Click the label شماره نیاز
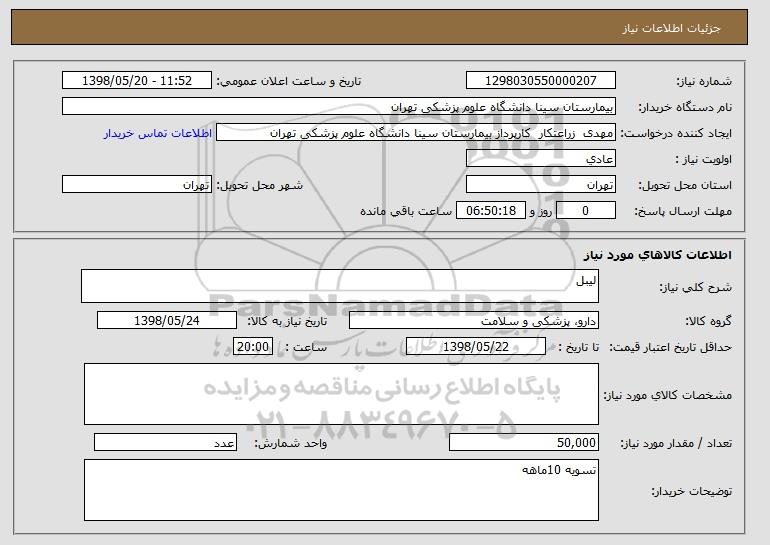 coord(704,82)
